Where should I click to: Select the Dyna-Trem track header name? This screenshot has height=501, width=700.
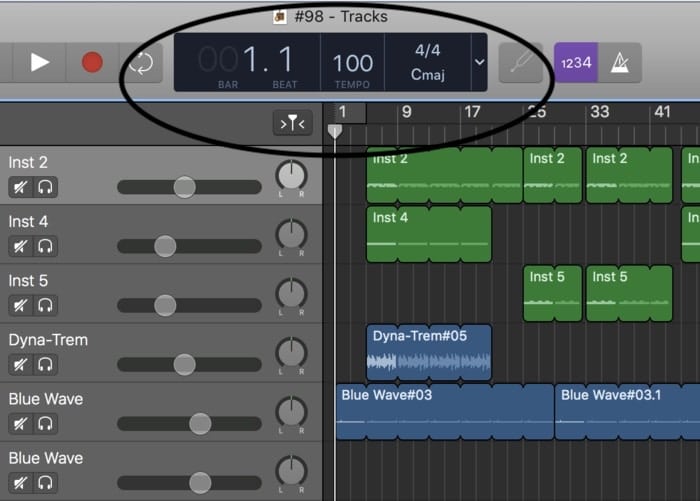tap(48, 340)
